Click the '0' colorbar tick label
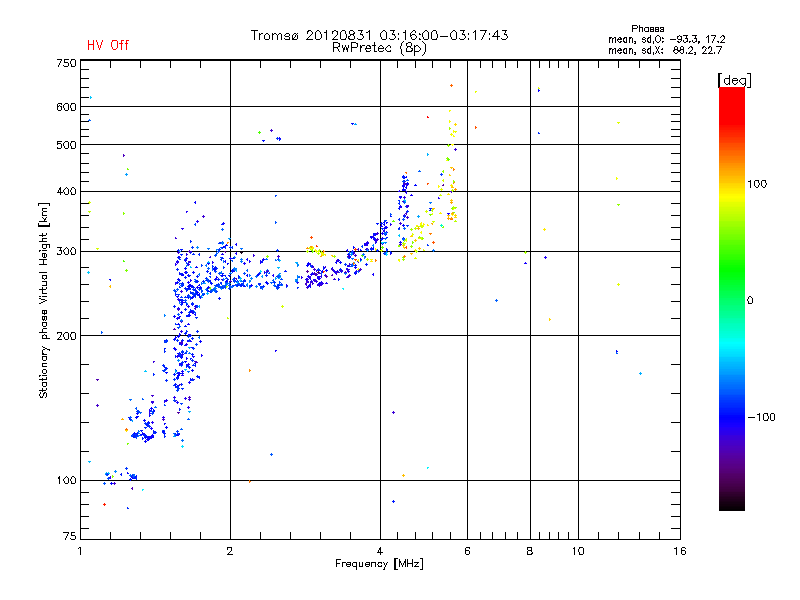 pos(750,301)
